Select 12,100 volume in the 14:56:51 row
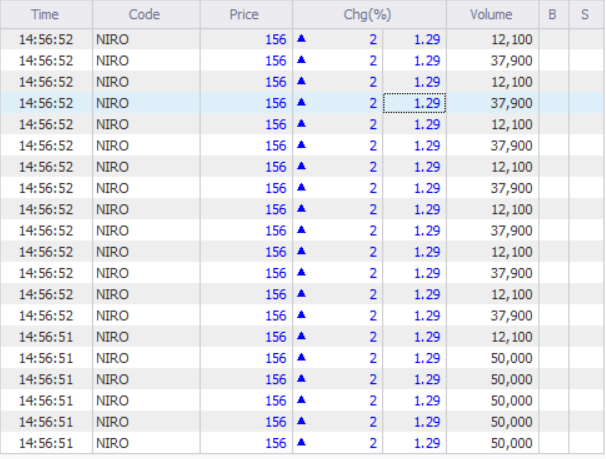The height and width of the screenshot is (459, 606). 511,337
